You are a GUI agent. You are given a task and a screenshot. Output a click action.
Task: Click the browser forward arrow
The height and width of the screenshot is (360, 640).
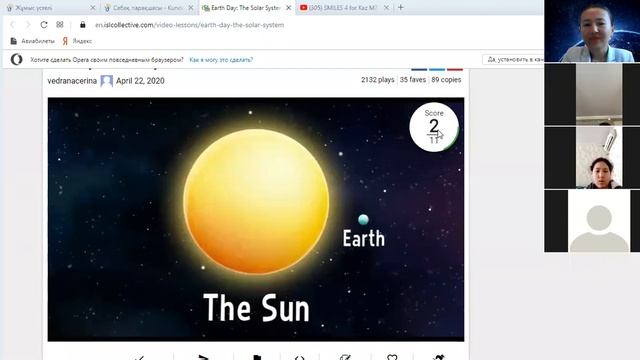(28, 25)
